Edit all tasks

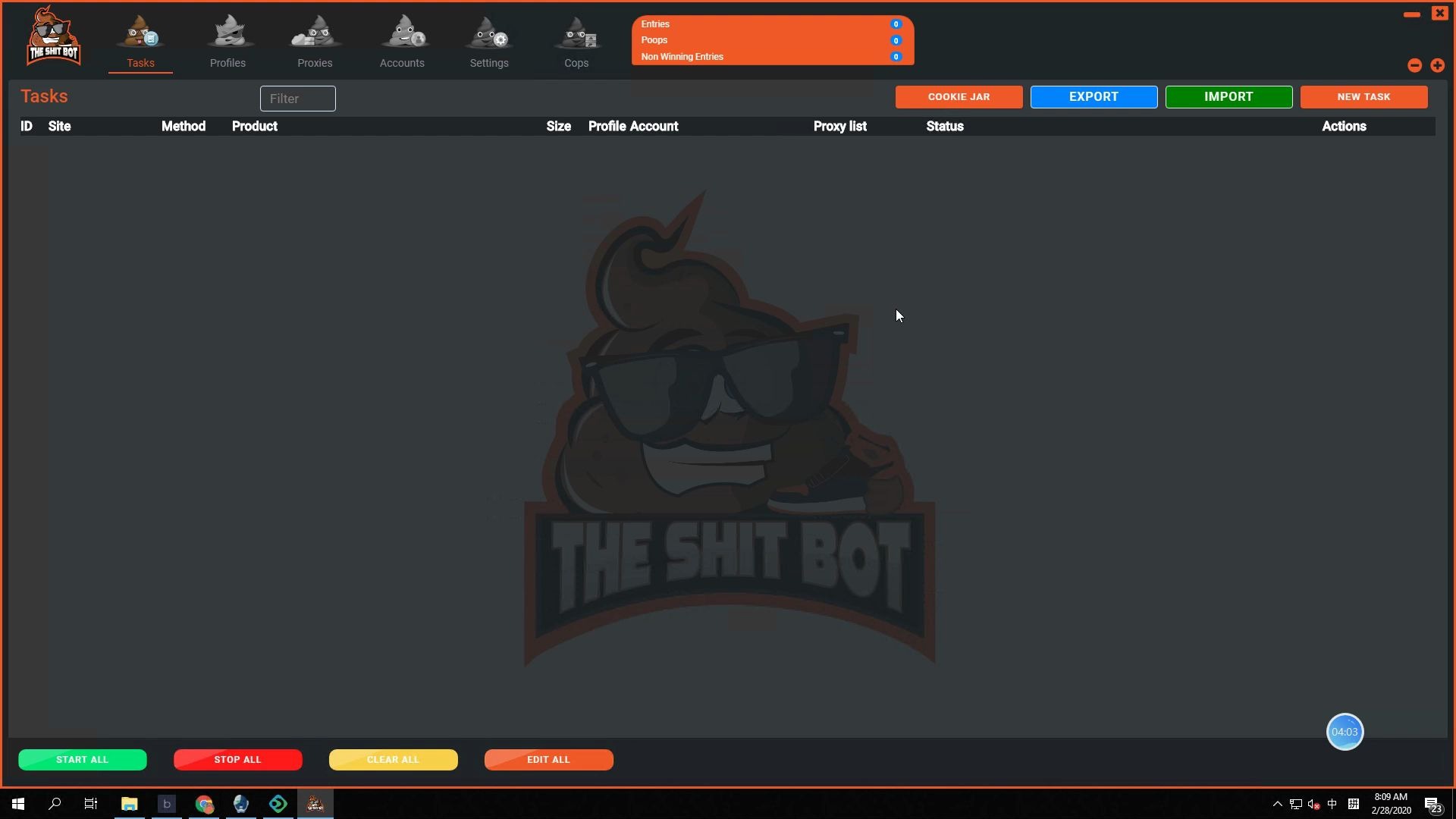point(549,760)
